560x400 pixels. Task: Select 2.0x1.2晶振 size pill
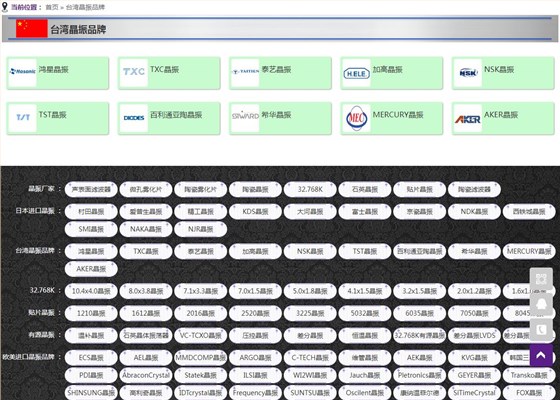[474, 291]
